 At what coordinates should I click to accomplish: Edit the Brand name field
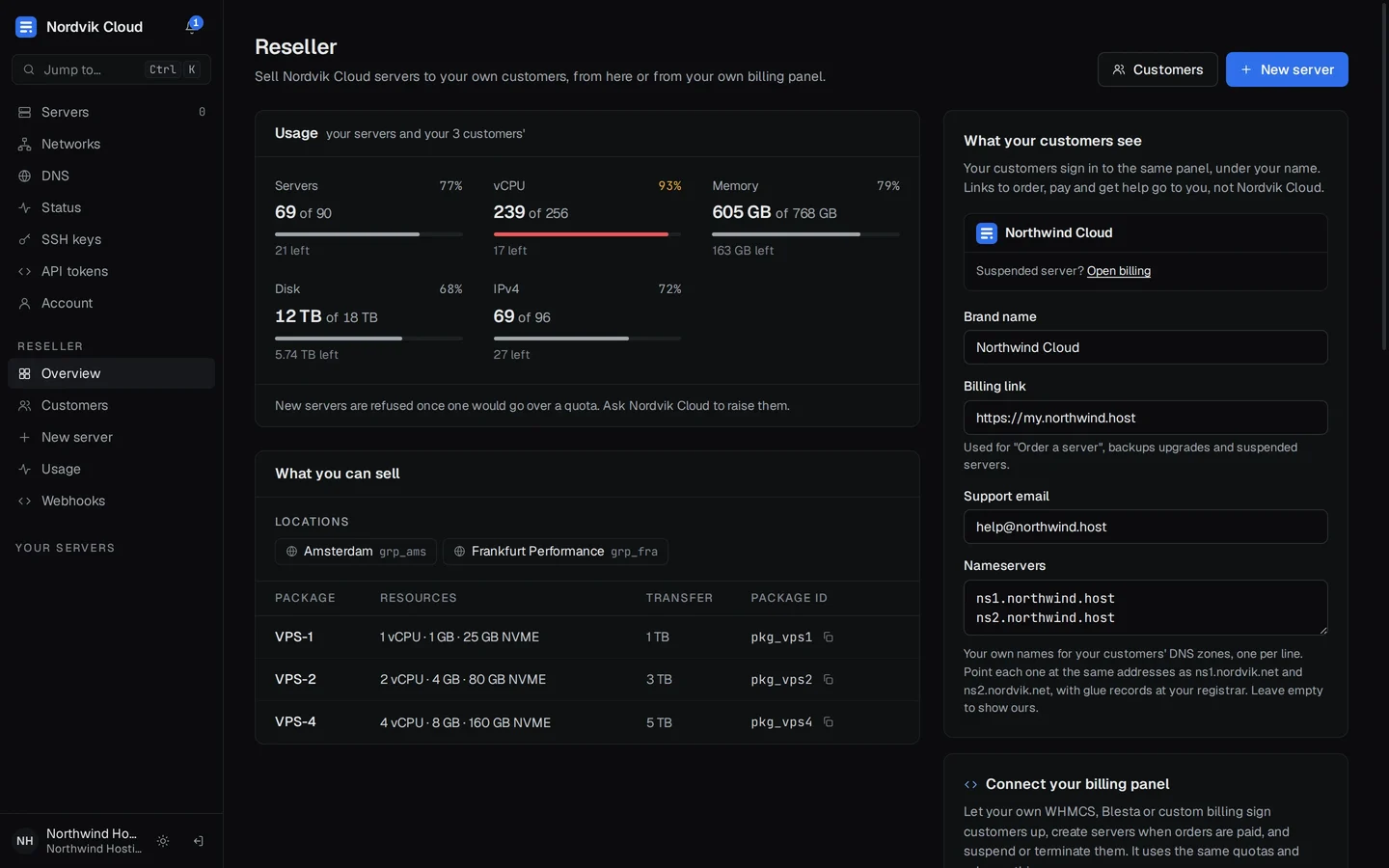(x=1145, y=347)
